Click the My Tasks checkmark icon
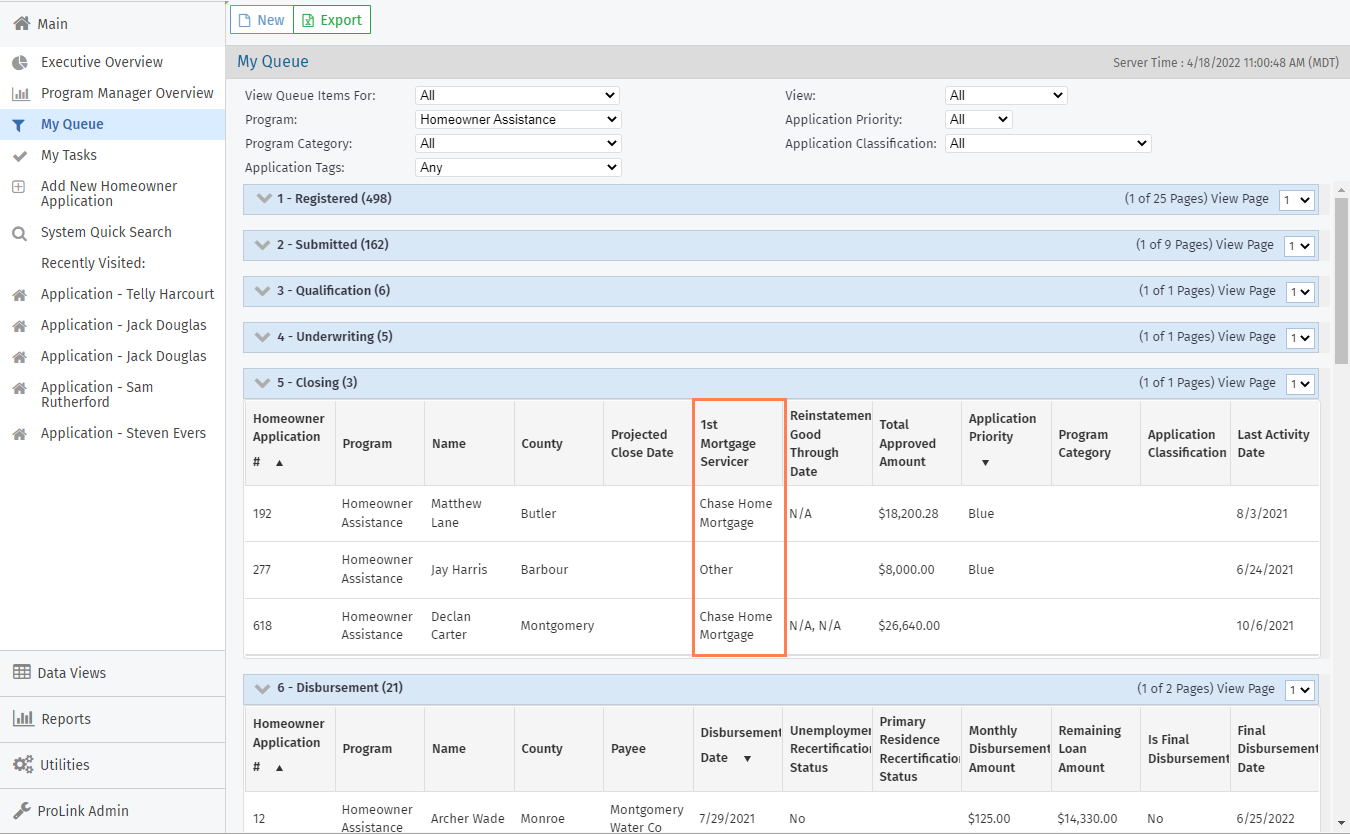Image resolution: width=1350 pixels, height=834 pixels. tap(19, 156)
